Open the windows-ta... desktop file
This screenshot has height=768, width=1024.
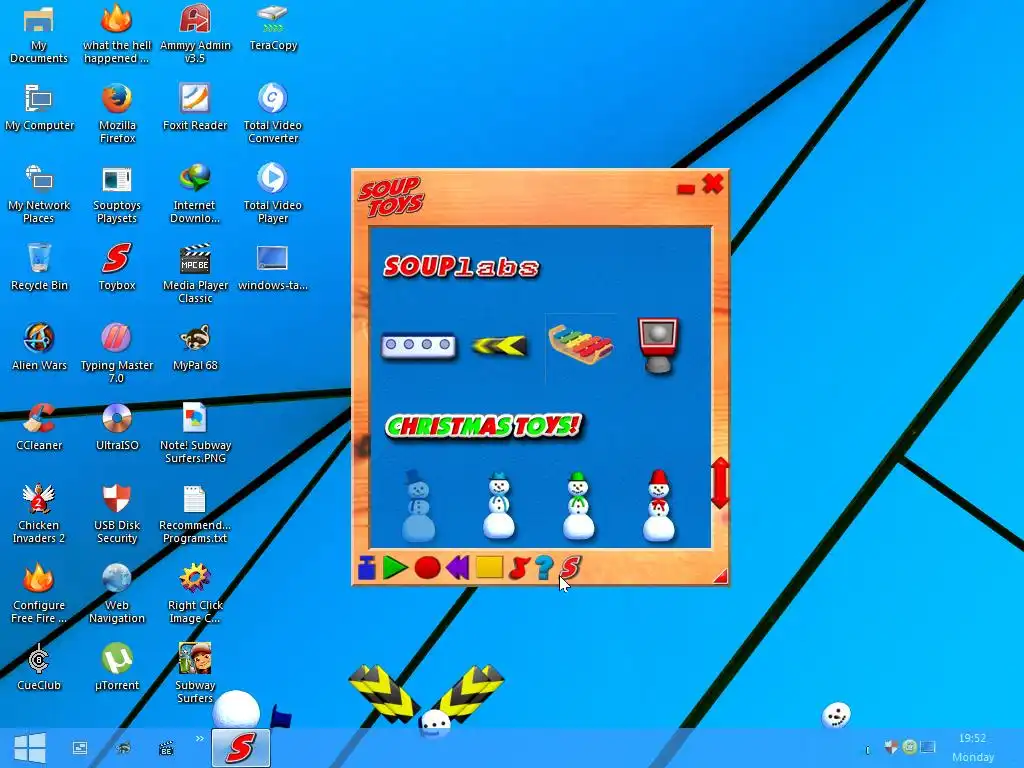tap(273, 266)
